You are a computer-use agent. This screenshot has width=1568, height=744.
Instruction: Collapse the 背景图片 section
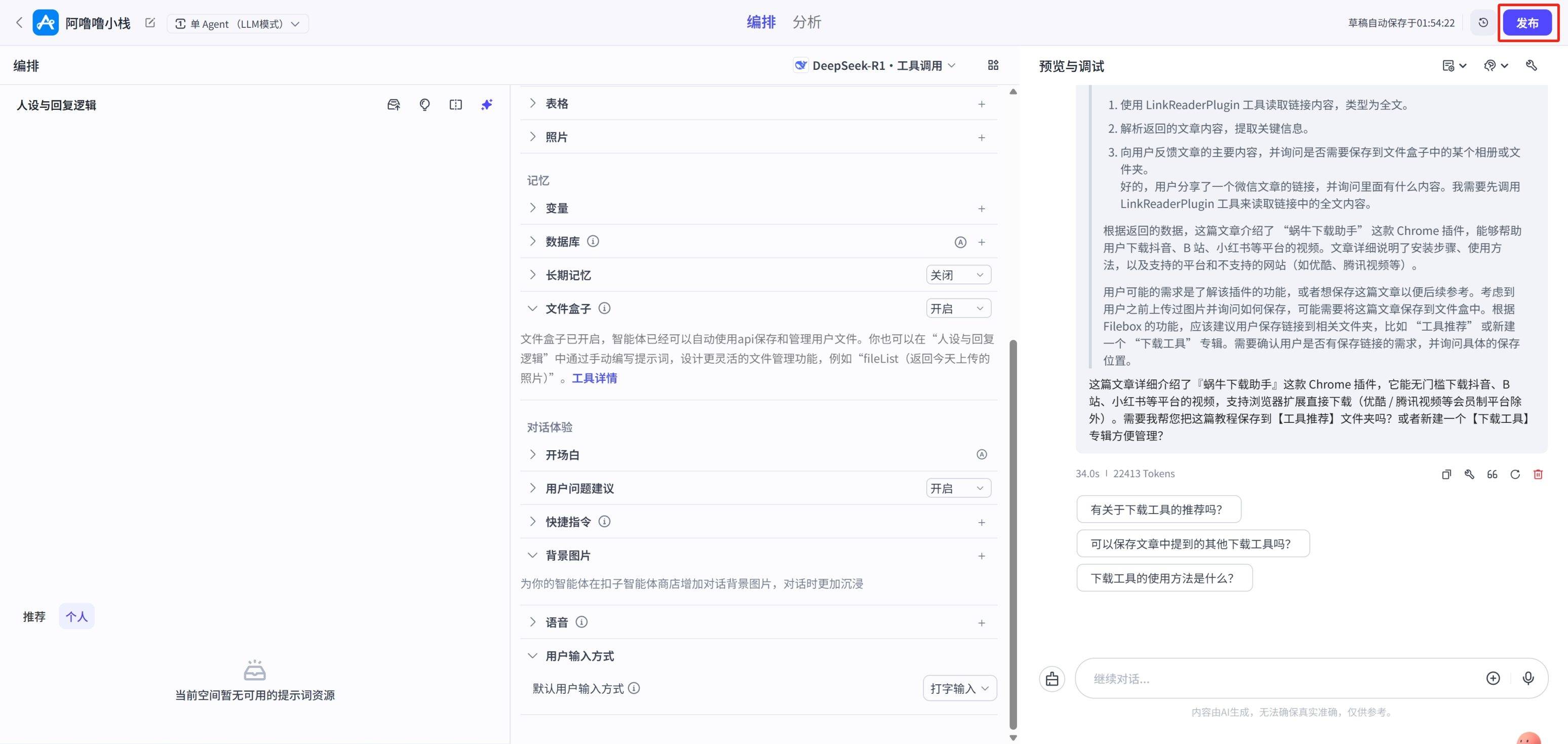533,555
